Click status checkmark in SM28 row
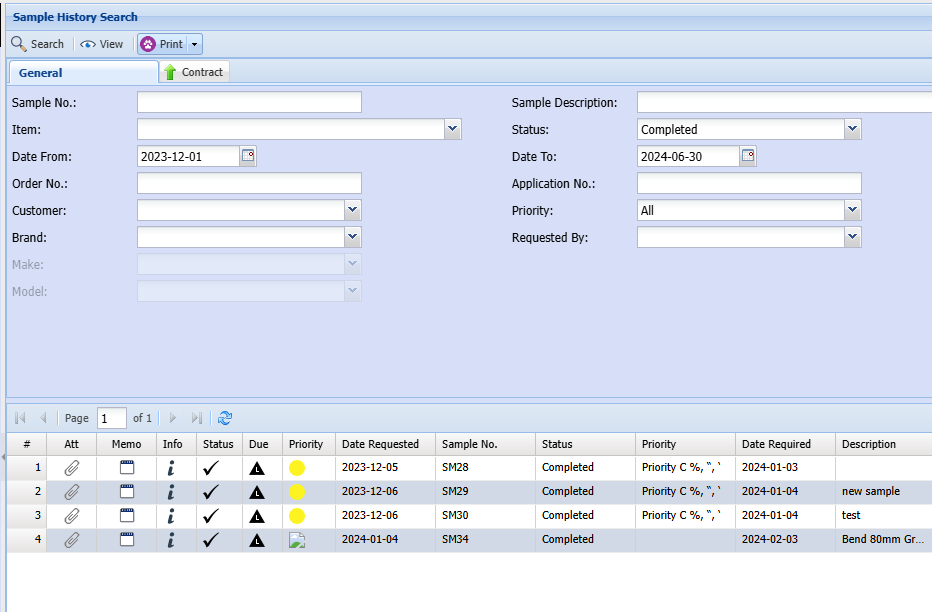This screenshot has width=932, height=612. click(211, 467)
